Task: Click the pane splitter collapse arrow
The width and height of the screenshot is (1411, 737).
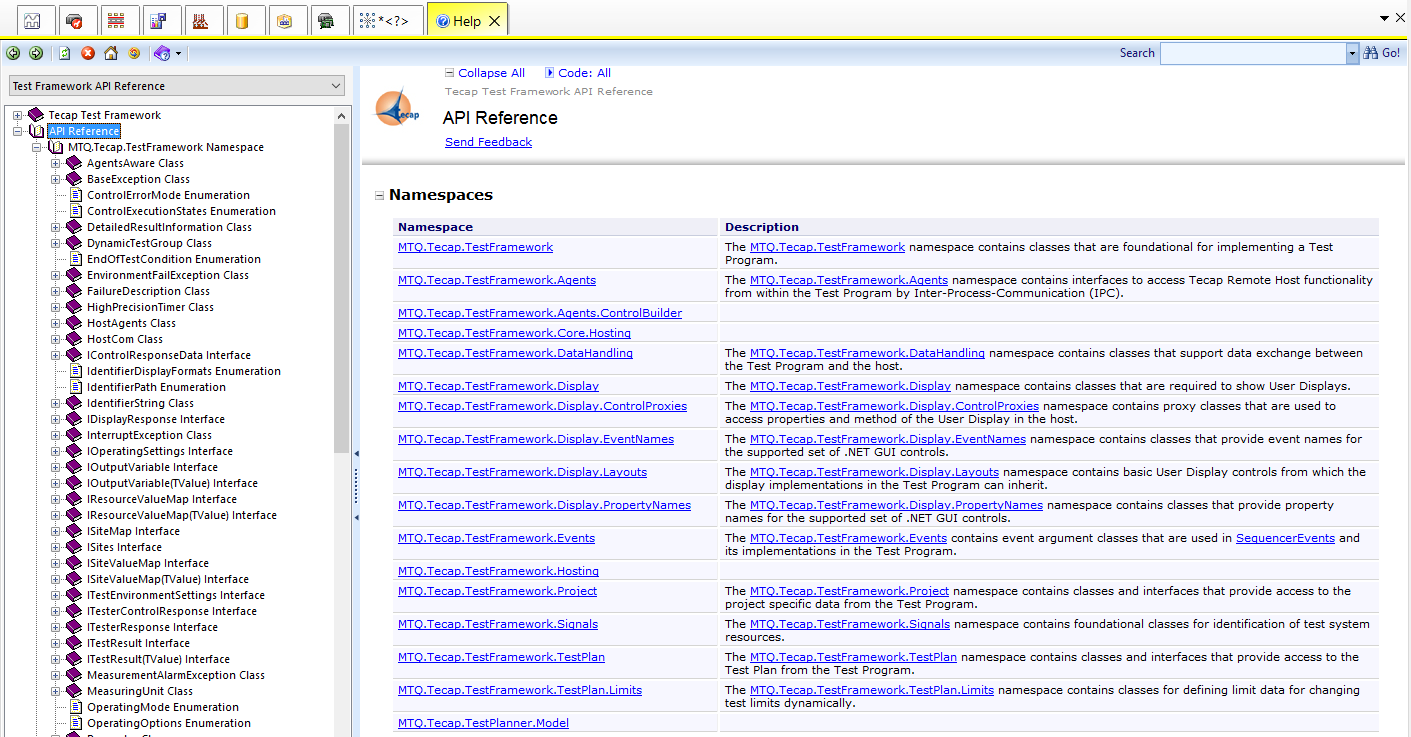Action: tap(356, 452)
